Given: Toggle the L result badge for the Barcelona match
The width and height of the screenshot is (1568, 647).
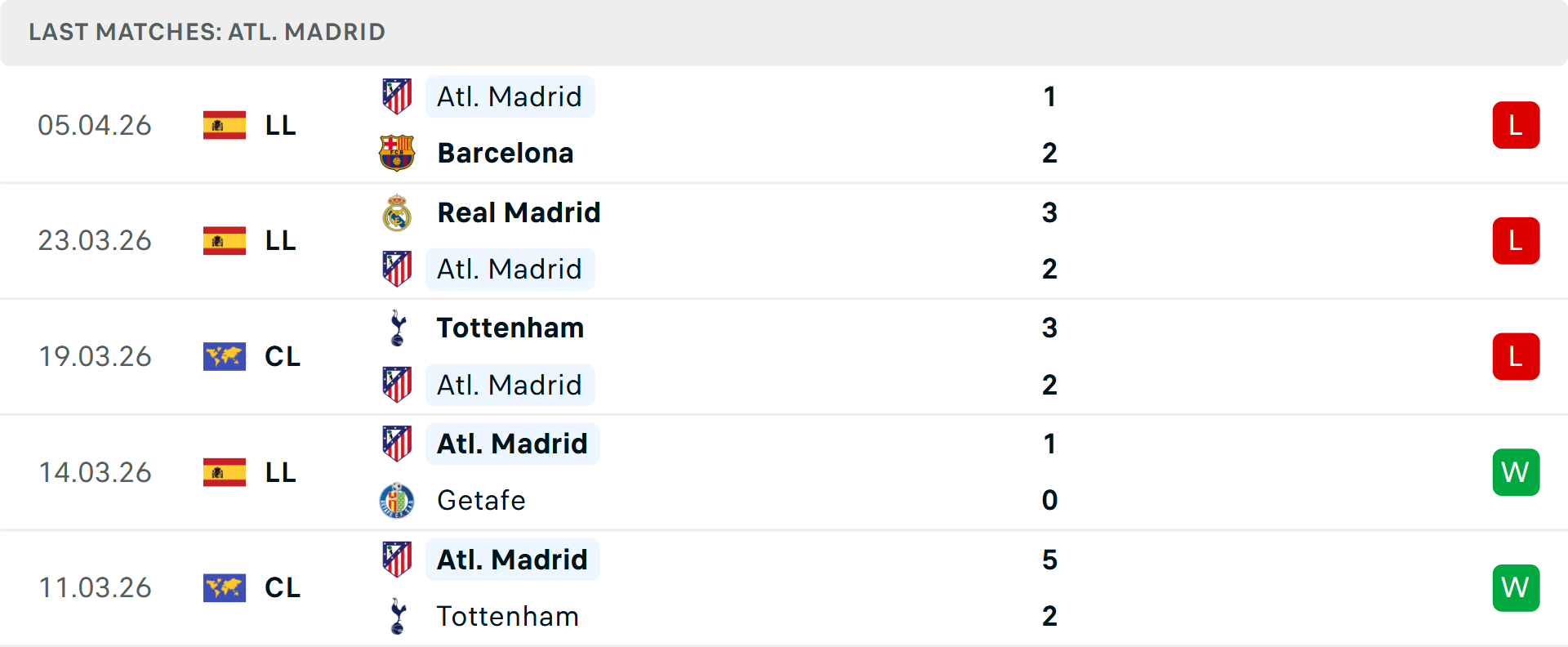Looking at the screenshot, I should 1516,125.
